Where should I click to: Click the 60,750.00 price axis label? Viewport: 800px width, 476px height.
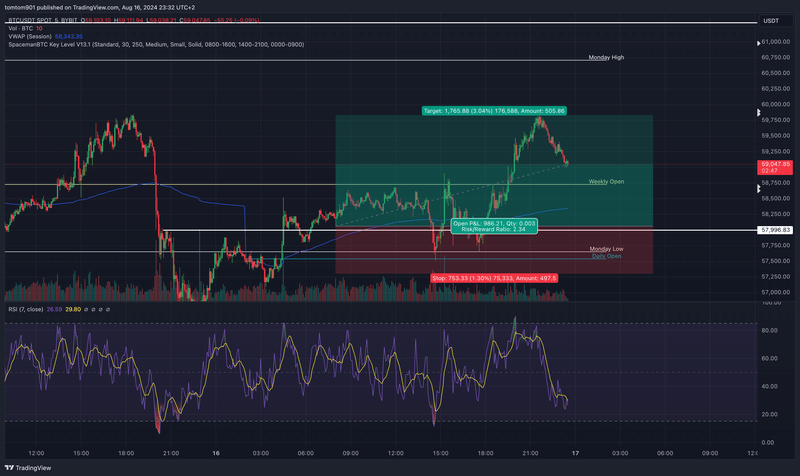(x=776, y=58)
